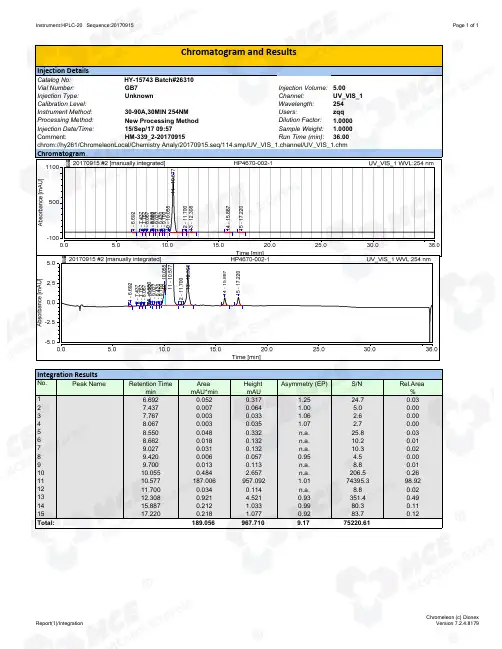The image size is (502, 649).
Task: Click vial number value 'GB7'
Action: [x=131, y=88]
